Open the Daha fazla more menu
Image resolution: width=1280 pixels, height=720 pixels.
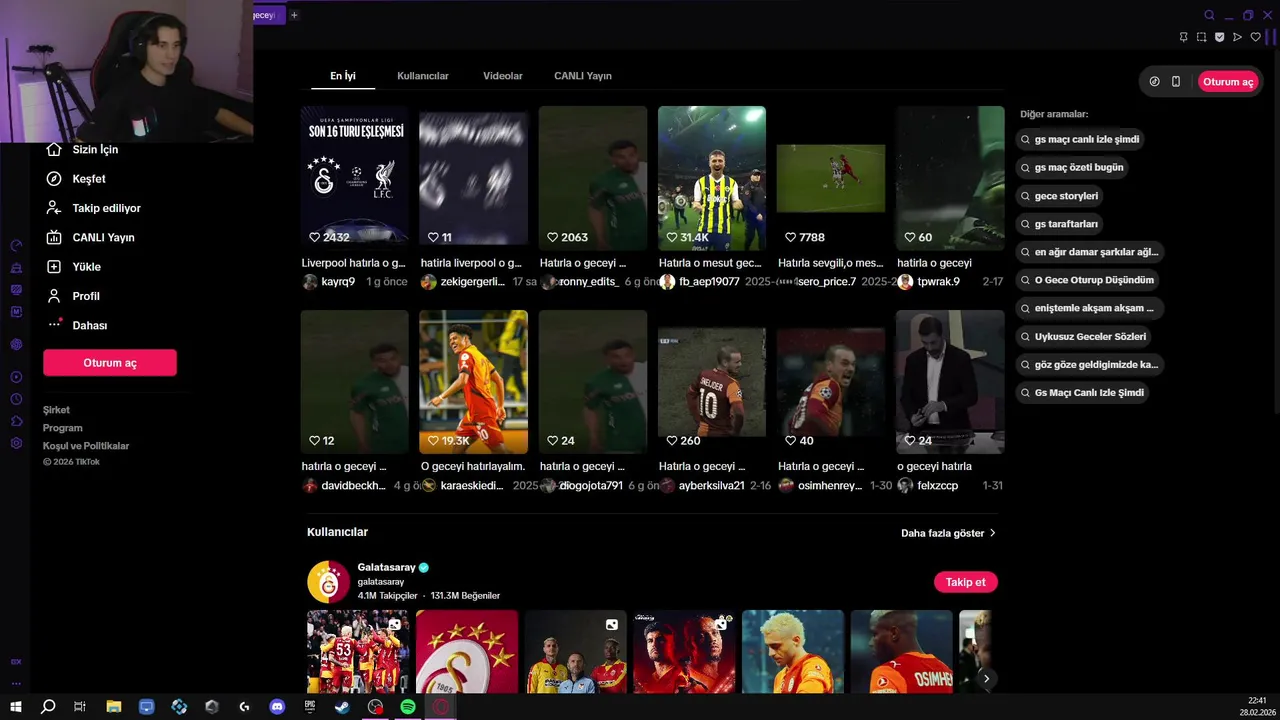(x=76, y=325)
